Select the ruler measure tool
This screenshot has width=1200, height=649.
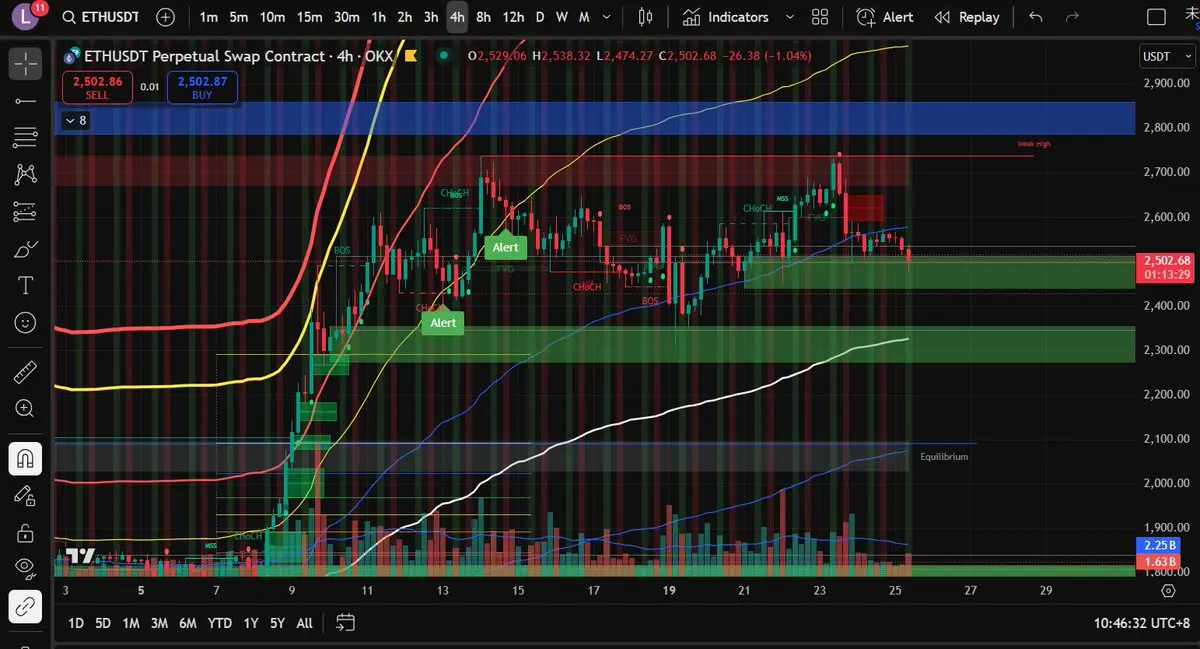pos(25,373)
